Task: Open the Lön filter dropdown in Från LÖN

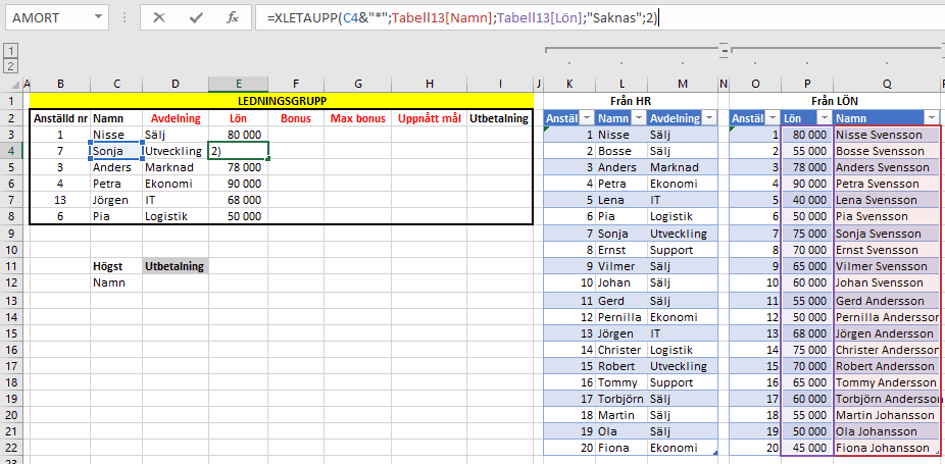Action: tap(823, 118)
